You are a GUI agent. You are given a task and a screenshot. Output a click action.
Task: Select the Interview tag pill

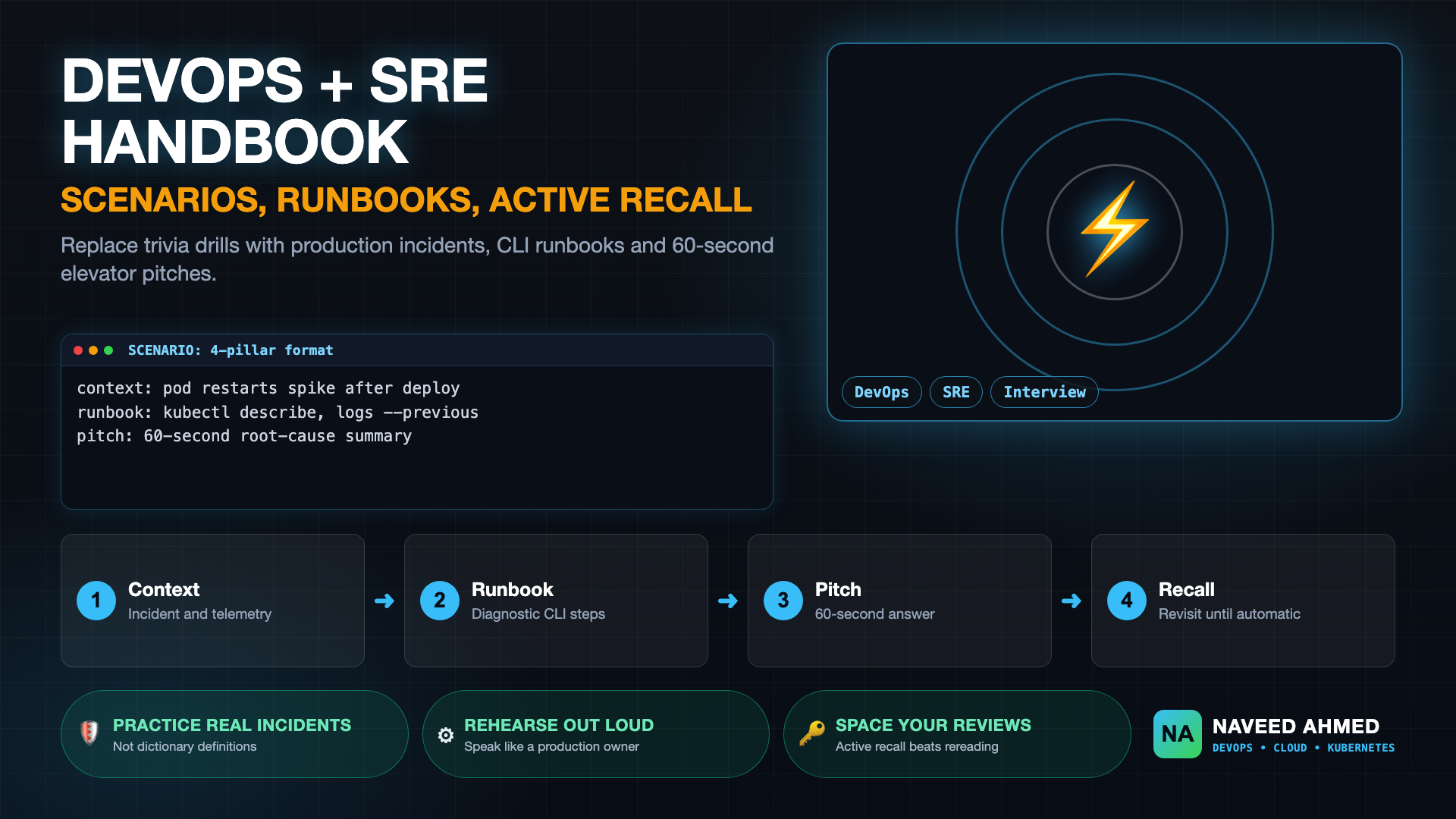(1044, 392)
